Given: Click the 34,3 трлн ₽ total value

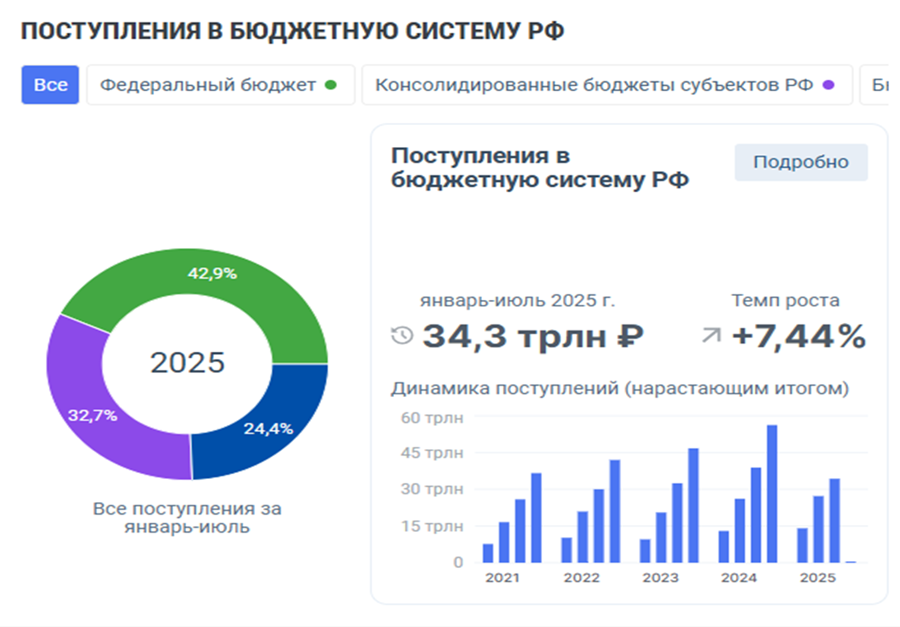Looking at the screenshot, I should point(532,337).
